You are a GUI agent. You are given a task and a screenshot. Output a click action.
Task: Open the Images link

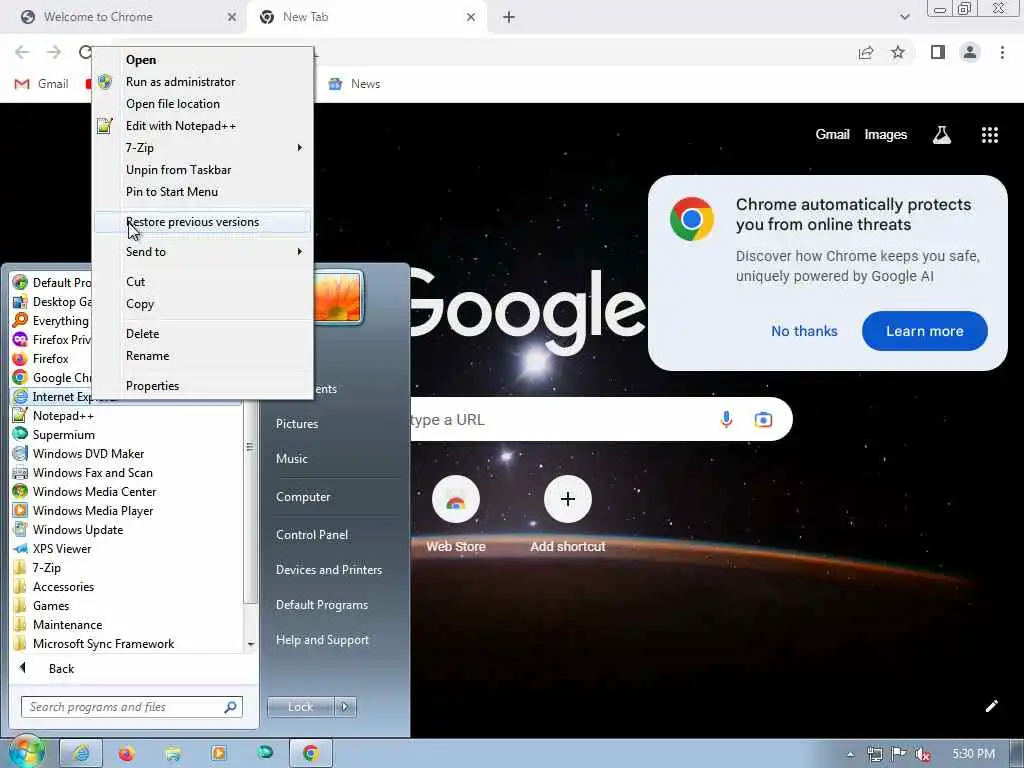pos(885,135)
